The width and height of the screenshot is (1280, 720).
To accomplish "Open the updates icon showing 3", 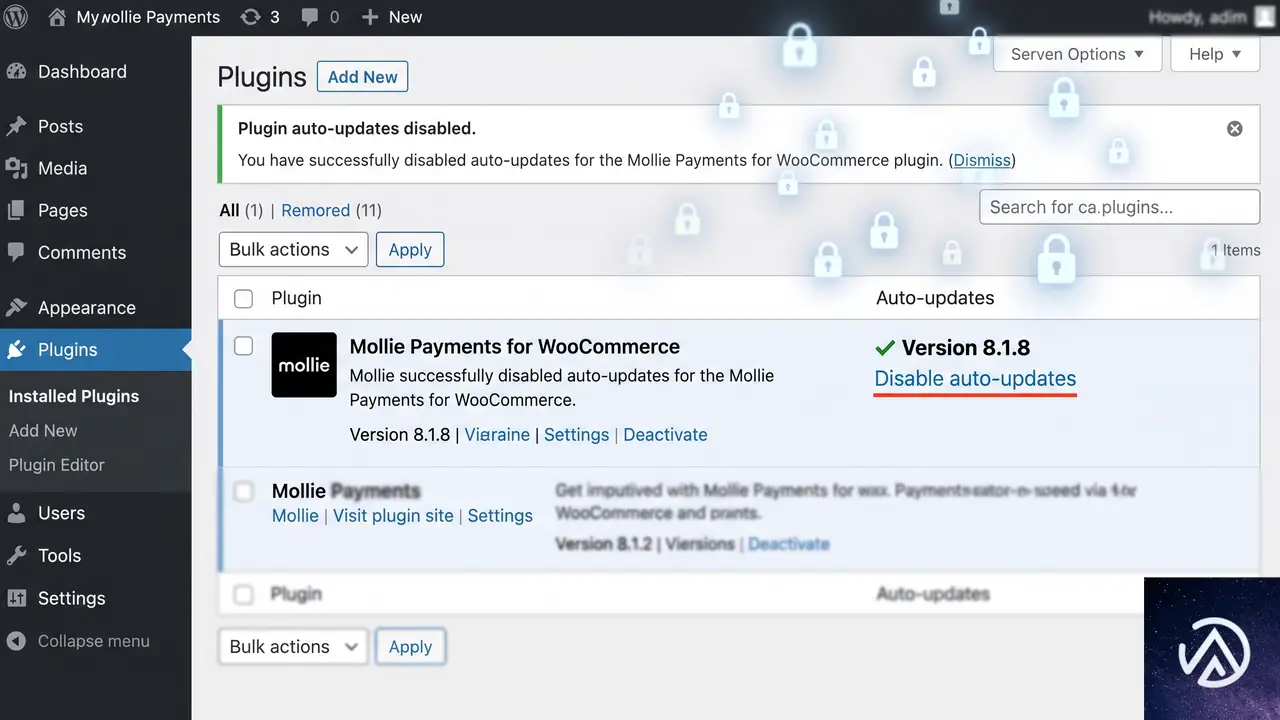I will point(251,17).
